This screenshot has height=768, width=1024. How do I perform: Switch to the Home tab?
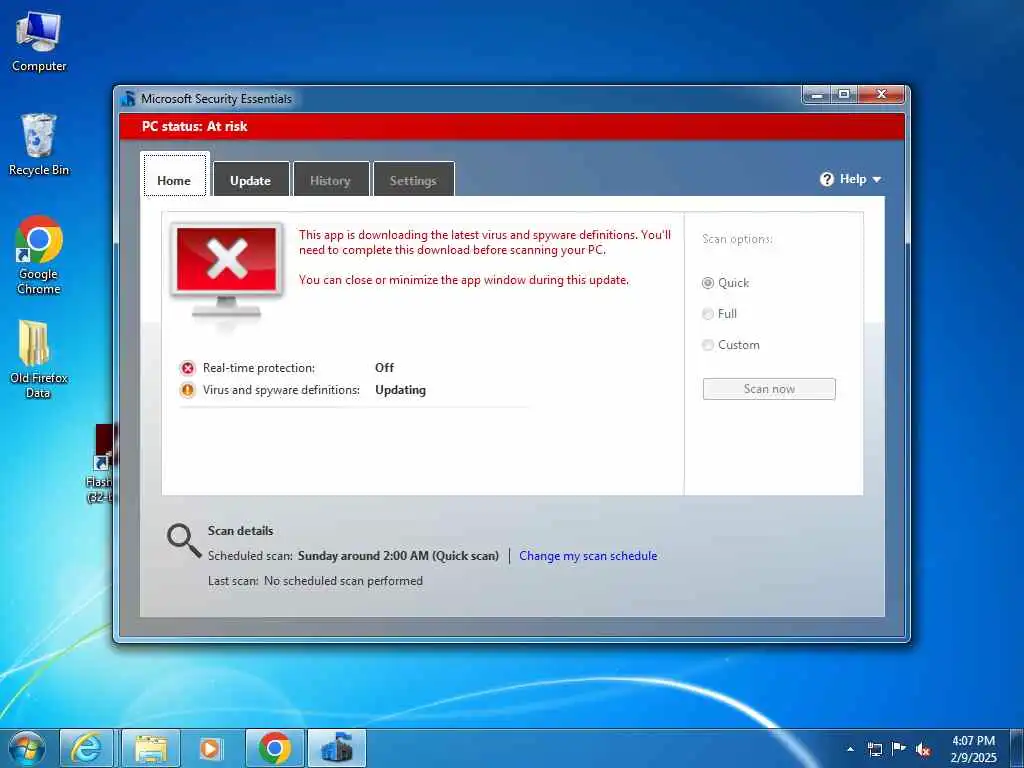pyautogui.click(x=174, y=176)
